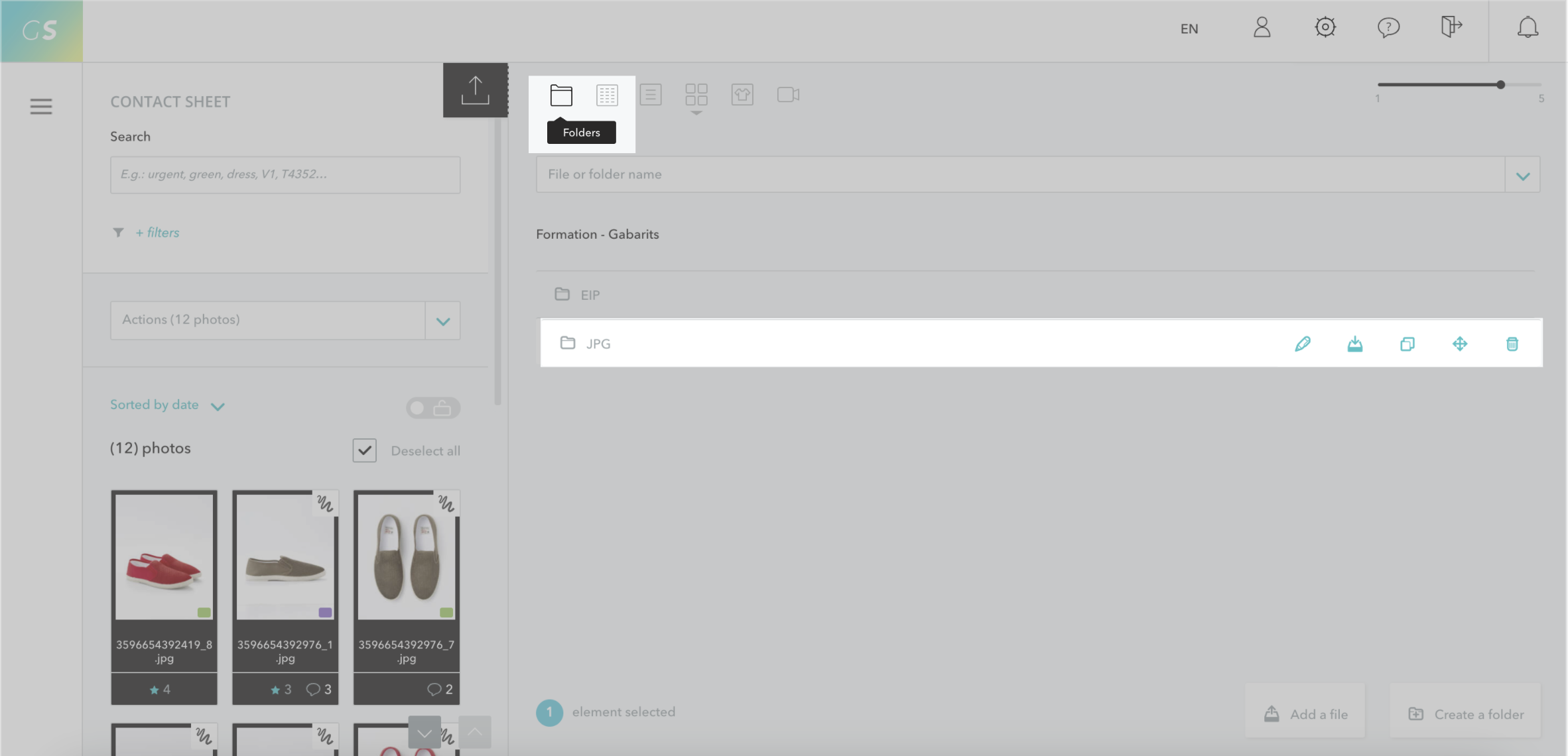The height and width of the screenshot is (756, 1568).
Task: Click the thumbnail size slider handle
Action: click(x=1500, y=85)
